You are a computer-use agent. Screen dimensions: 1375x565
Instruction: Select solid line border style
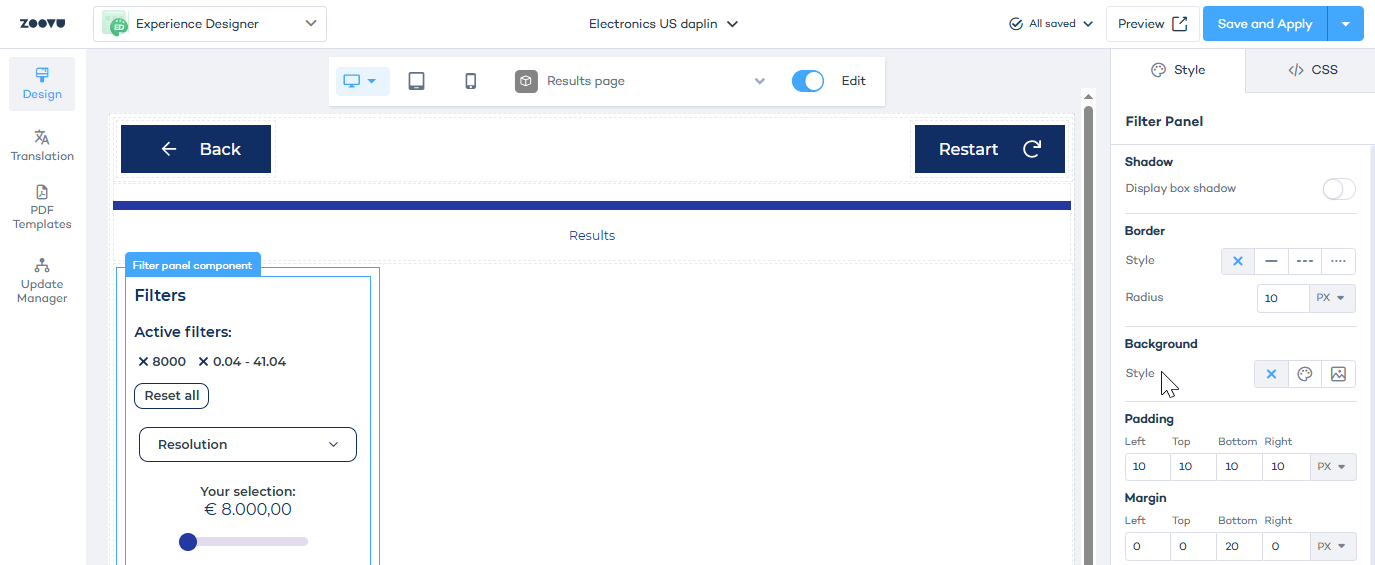tap(1271, 261)
